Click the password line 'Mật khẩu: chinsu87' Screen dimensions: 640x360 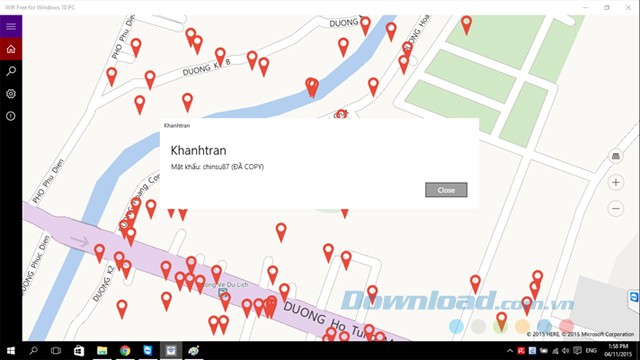tap(217, 167)
